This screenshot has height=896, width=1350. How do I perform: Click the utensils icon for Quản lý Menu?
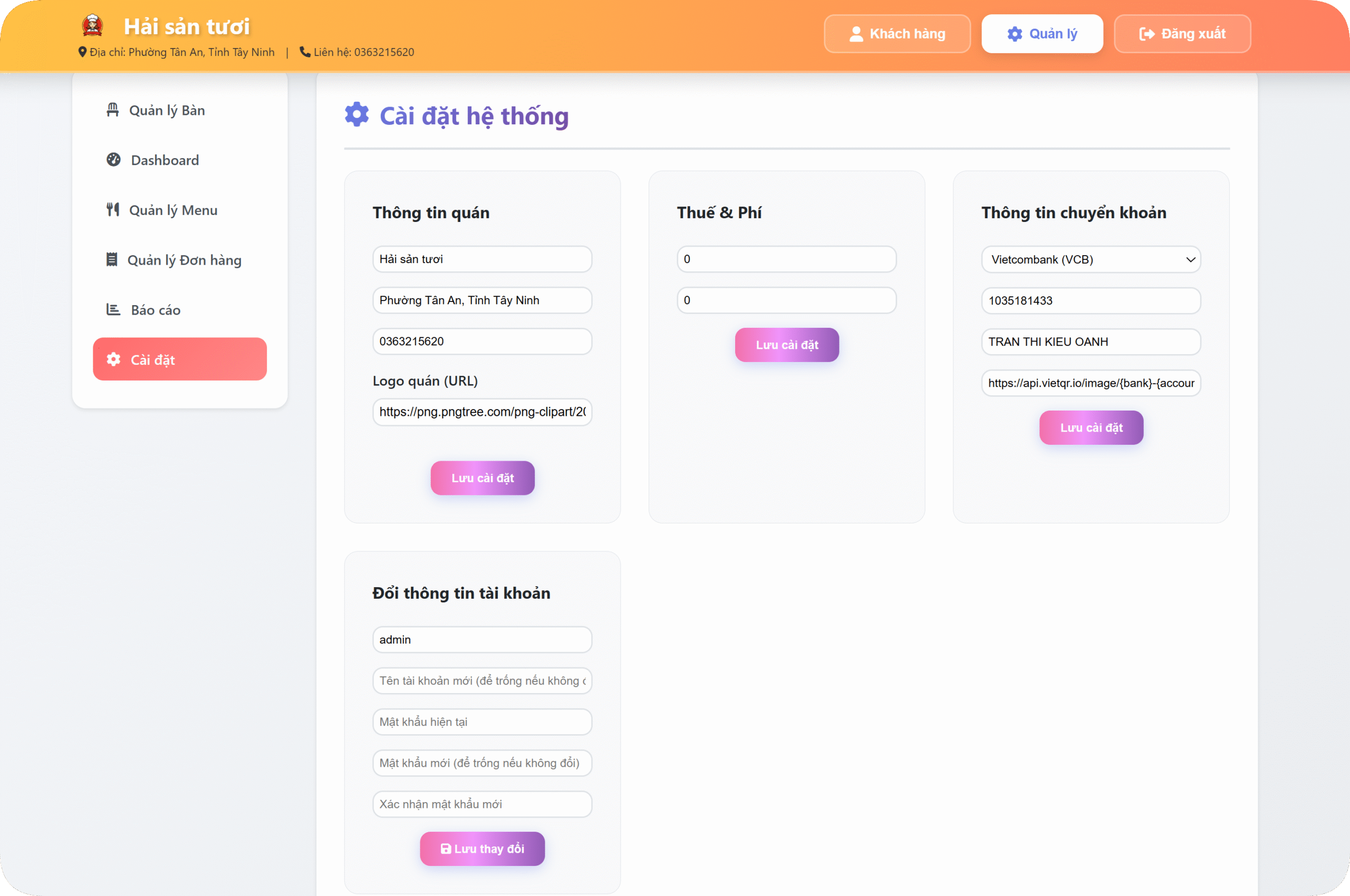point(113,210)
